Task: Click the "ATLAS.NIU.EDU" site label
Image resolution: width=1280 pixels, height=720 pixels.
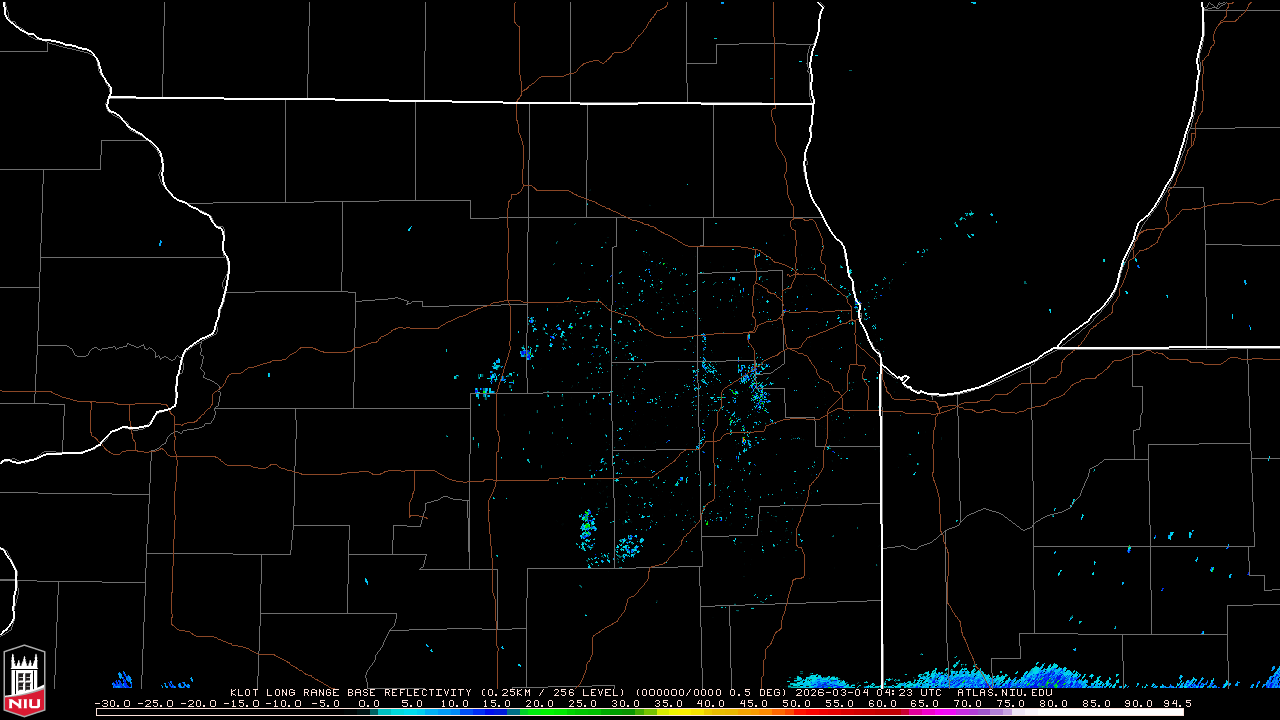Action: [1004, 692]
